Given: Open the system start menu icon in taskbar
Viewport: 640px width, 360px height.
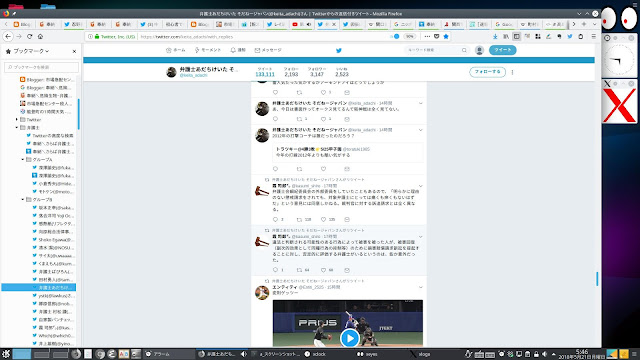Looking at the screenshot, I should (6, 354).
